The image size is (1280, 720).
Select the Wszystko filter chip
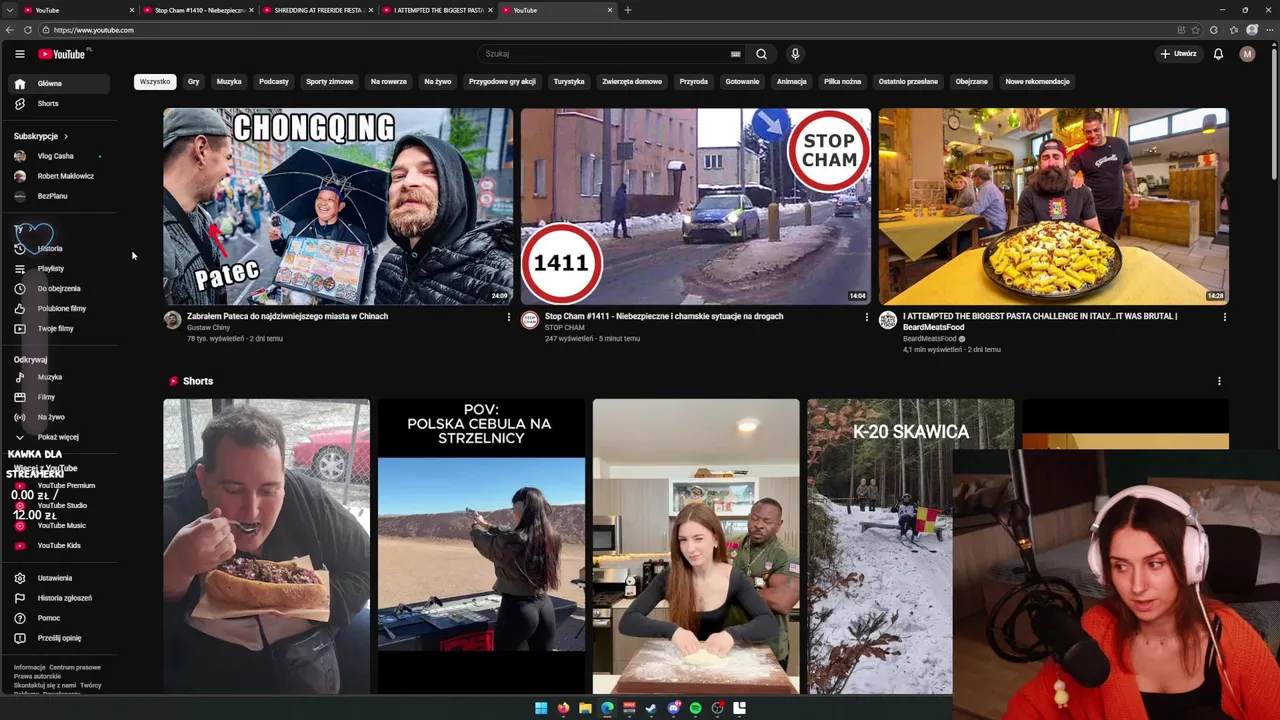155,82
